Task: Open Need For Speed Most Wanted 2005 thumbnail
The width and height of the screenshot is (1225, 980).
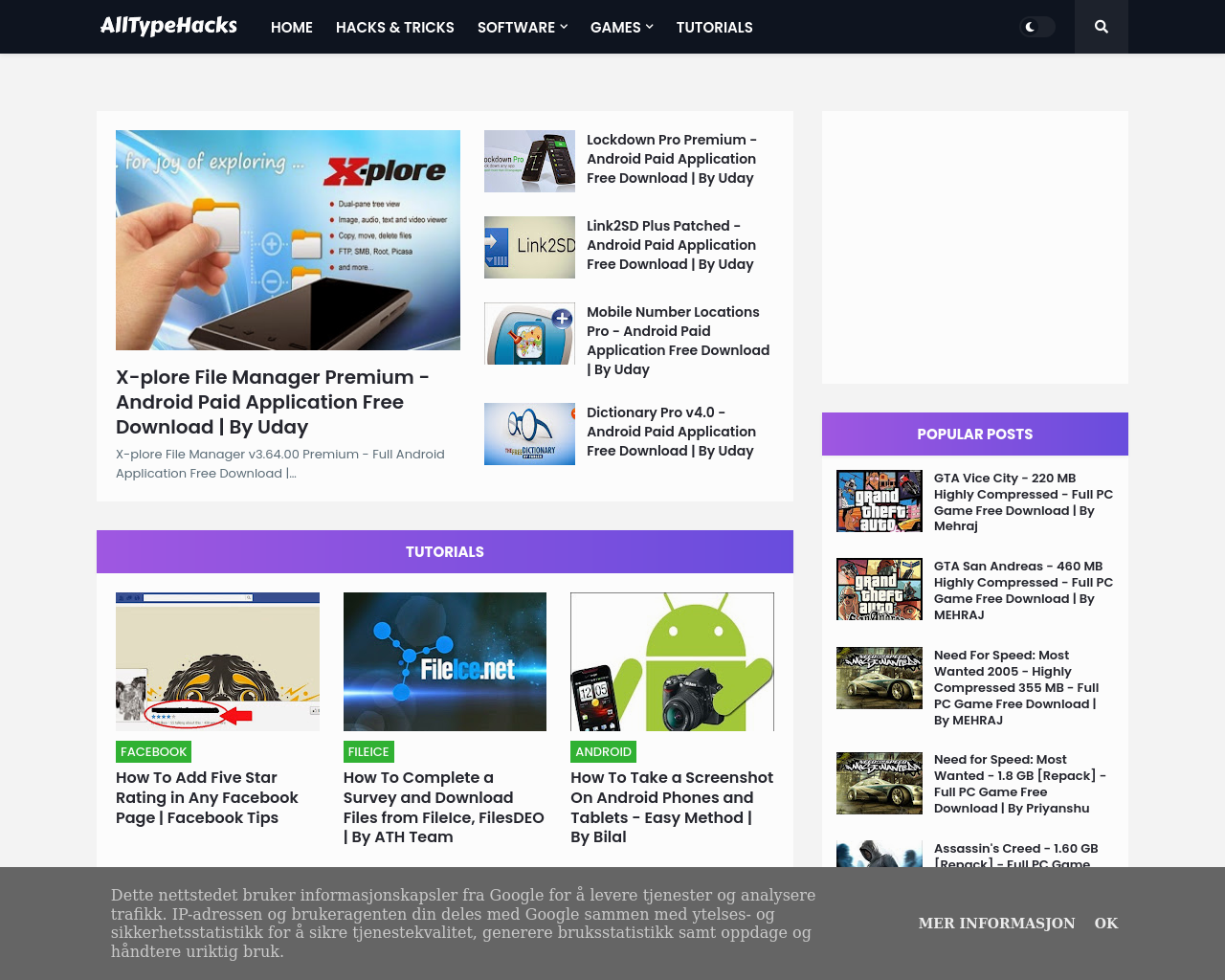Action: [x=880, y=678]
